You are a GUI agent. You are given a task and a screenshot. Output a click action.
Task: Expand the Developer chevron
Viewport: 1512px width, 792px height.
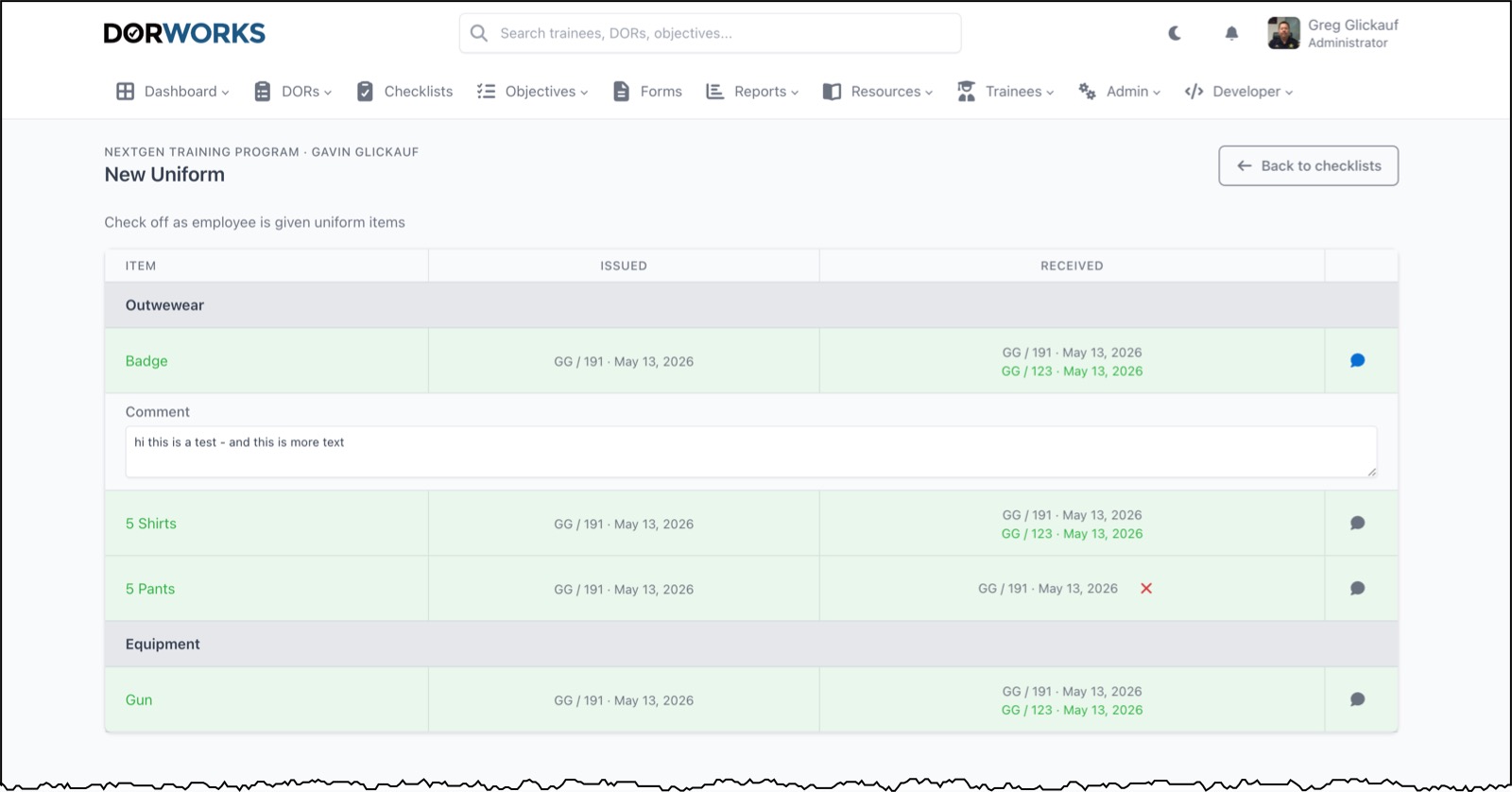1289,93
